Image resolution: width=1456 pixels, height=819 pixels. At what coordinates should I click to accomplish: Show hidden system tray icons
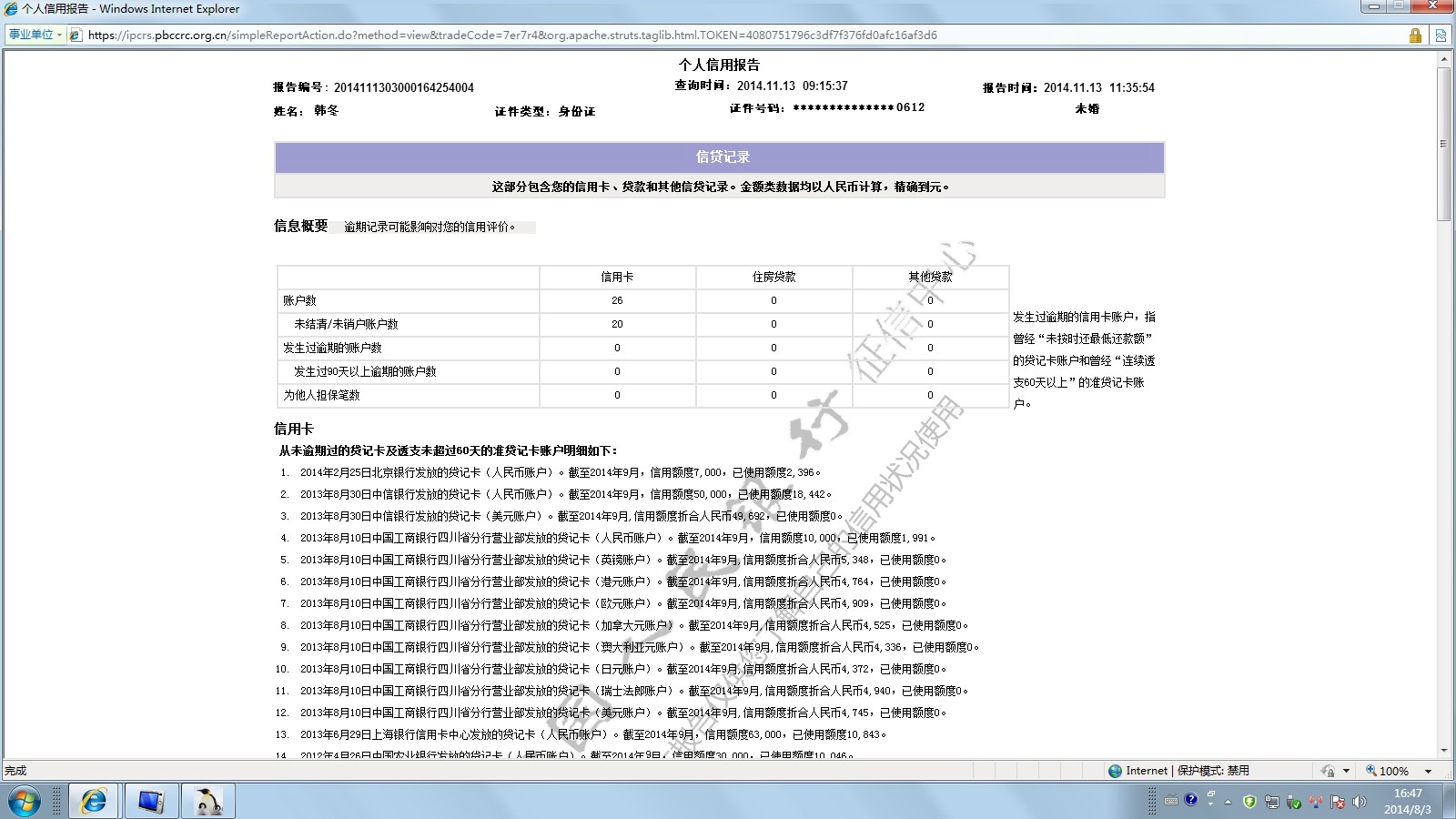pos(1228,803)
